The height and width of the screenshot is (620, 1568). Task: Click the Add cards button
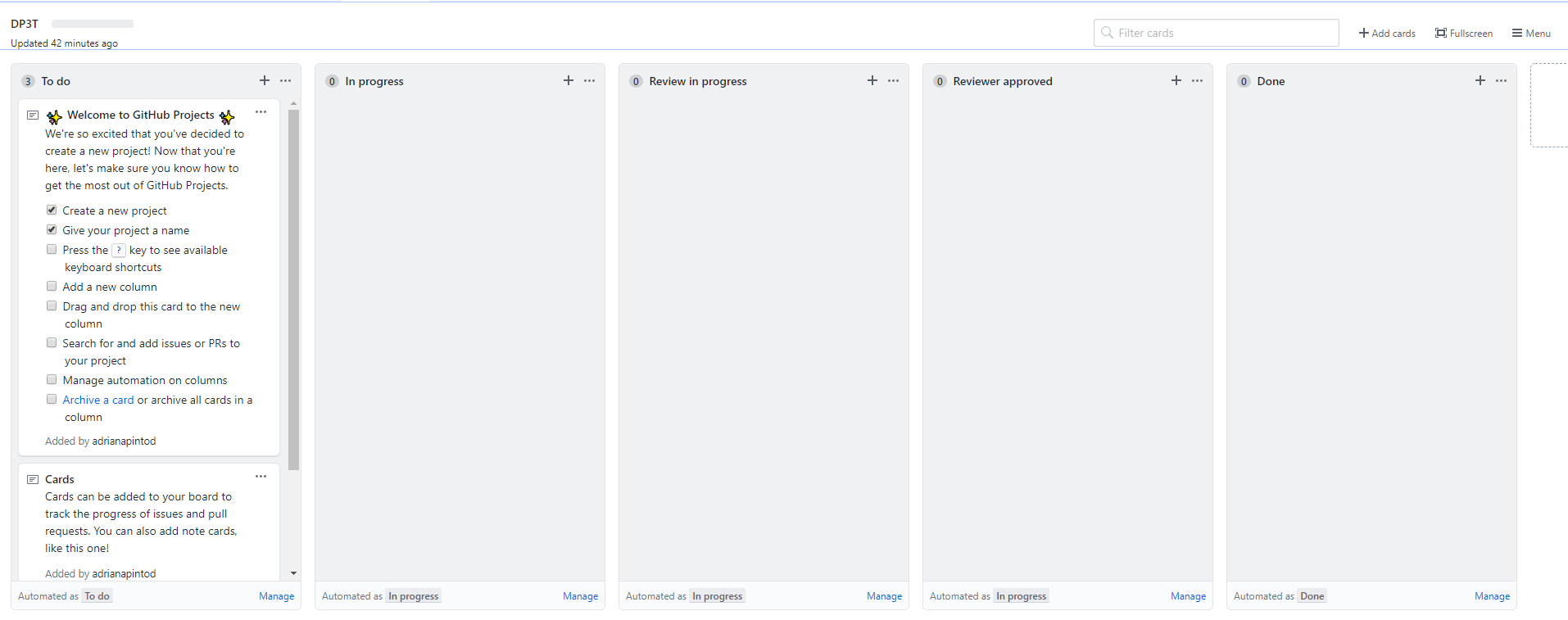pyautogui.click(x=1387, y=34)
